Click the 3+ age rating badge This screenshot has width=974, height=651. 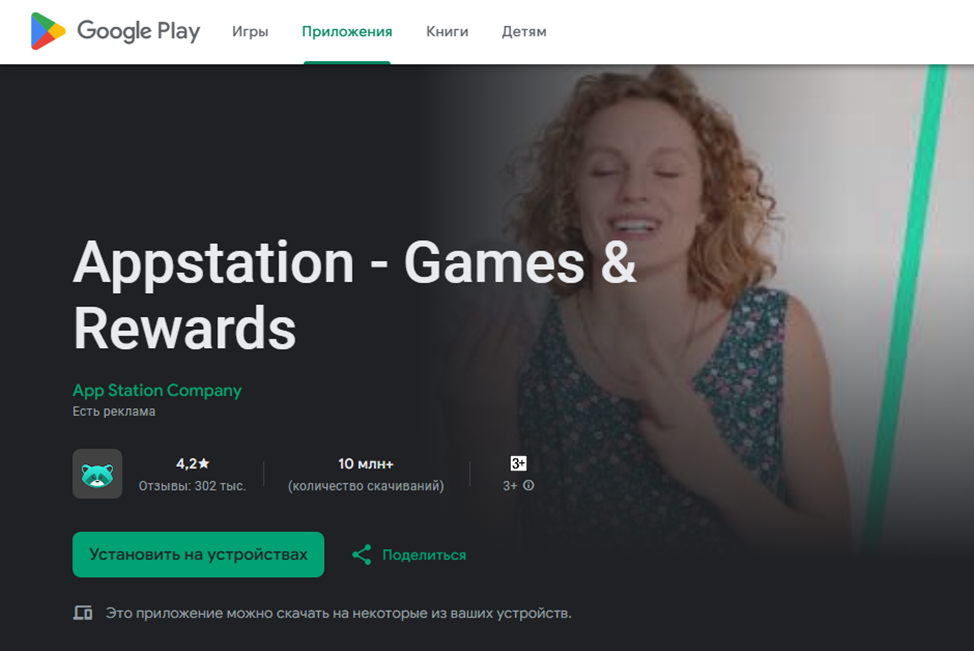coord(518,463)
